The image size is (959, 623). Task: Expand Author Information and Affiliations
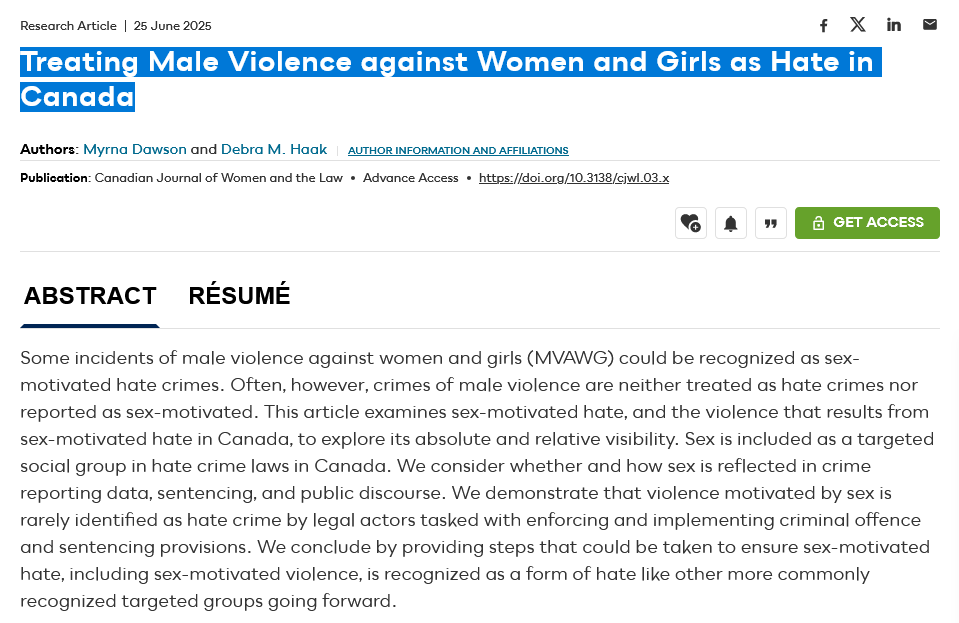(457, 150)
